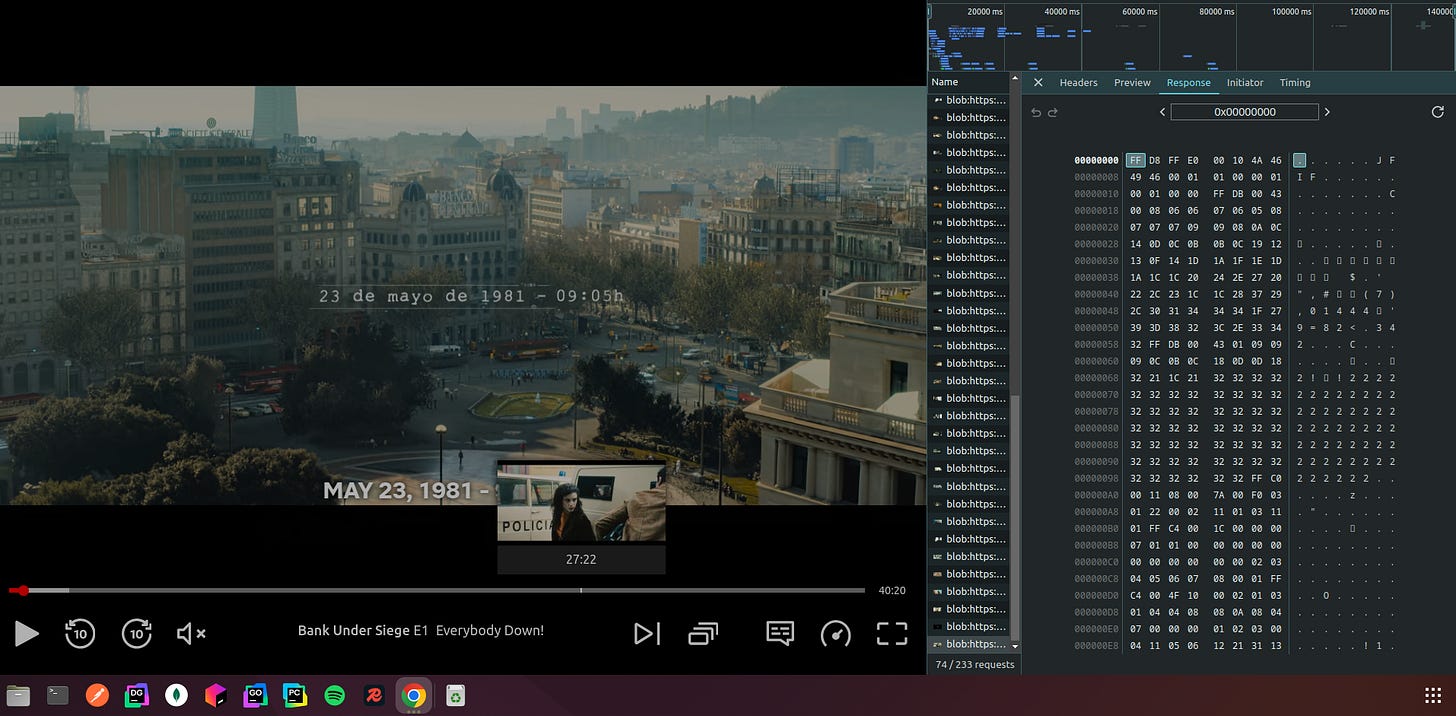
Task: Click the hex offset 000000E8
Action: pyautogui.click(x=1096, y=646)
